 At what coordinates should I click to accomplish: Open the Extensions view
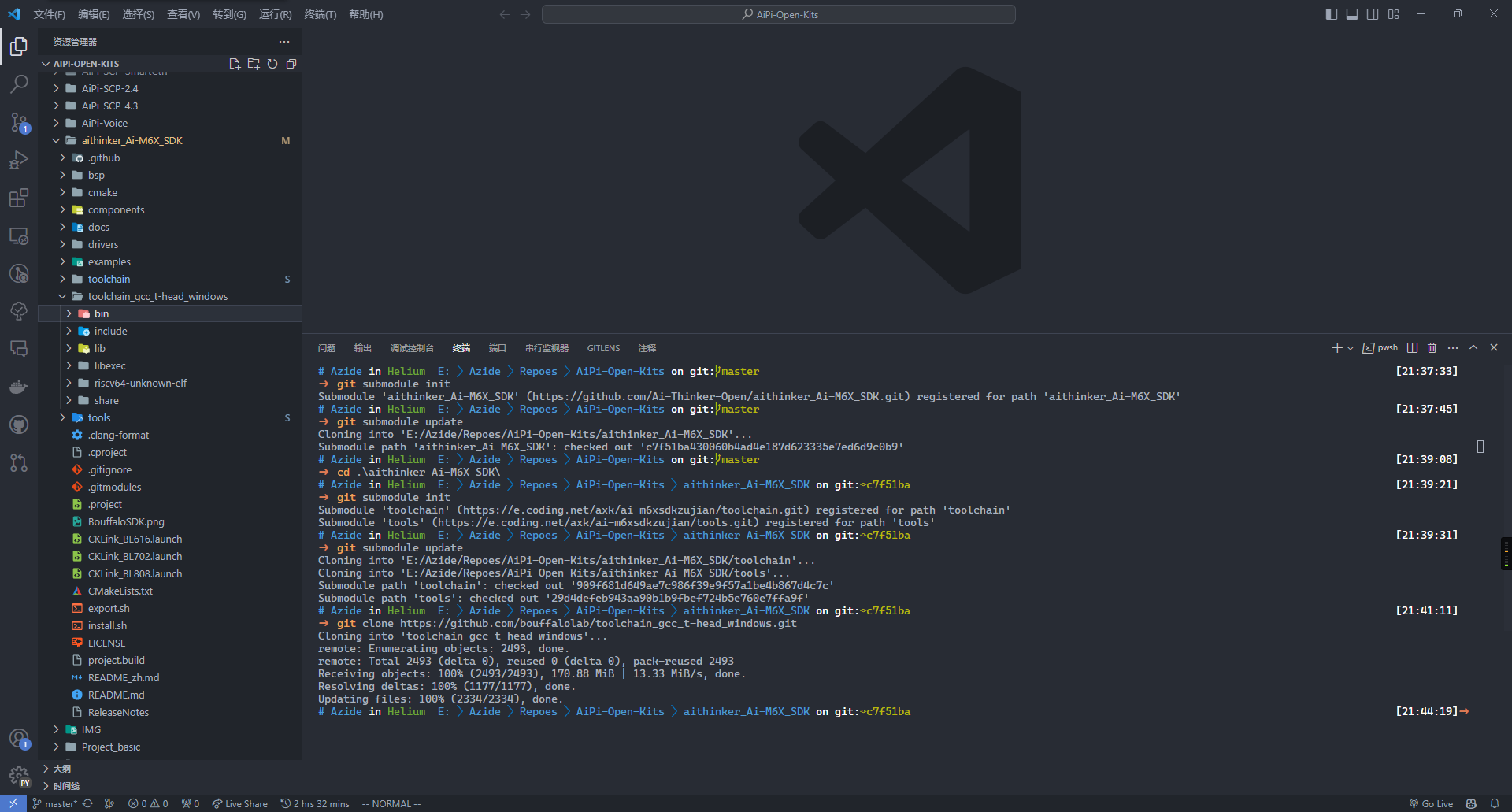[19, 198]
